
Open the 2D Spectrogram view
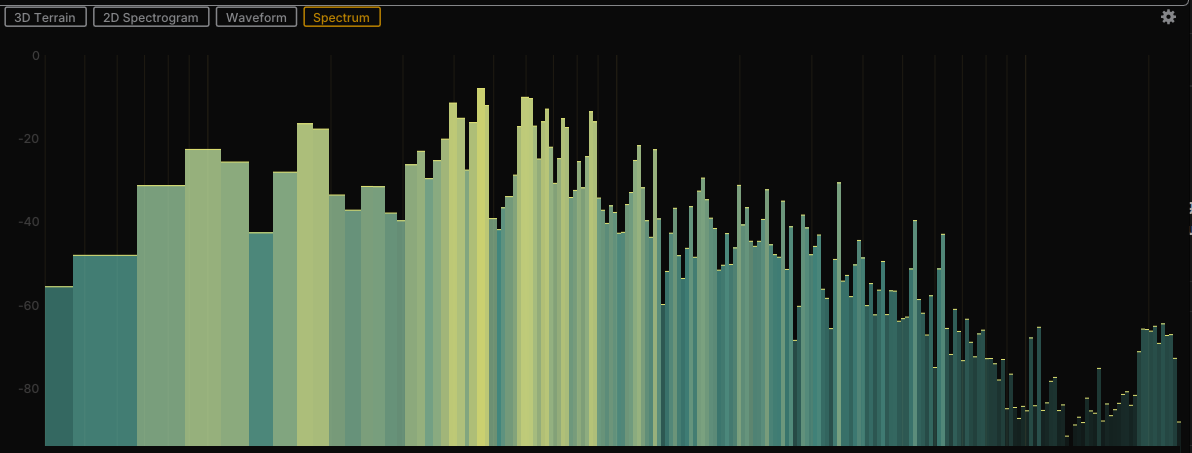click(x=151, y=17)
